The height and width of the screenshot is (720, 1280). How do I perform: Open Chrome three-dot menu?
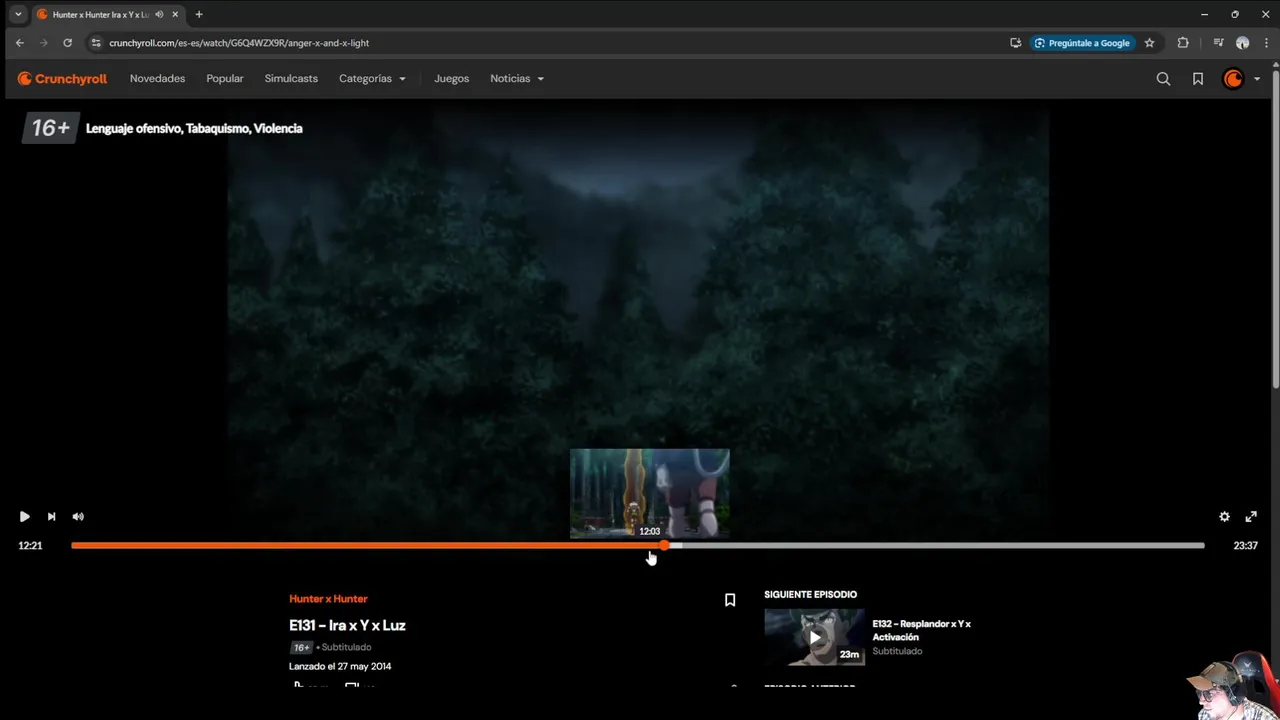(1264, 43)
